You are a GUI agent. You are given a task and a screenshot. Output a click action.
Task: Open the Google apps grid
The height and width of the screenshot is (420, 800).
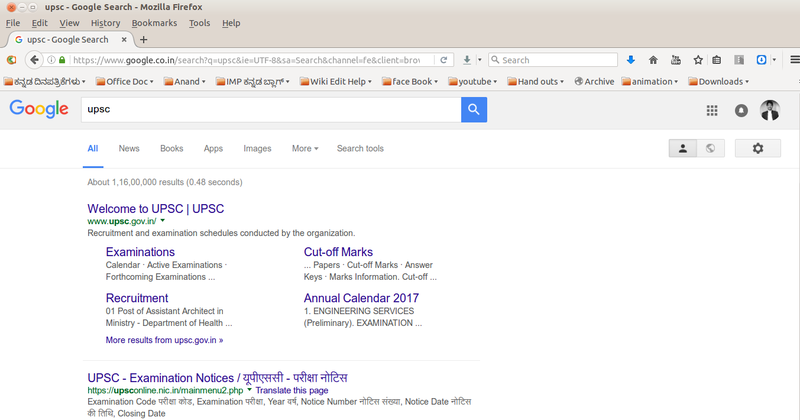(x=712, y=110)
